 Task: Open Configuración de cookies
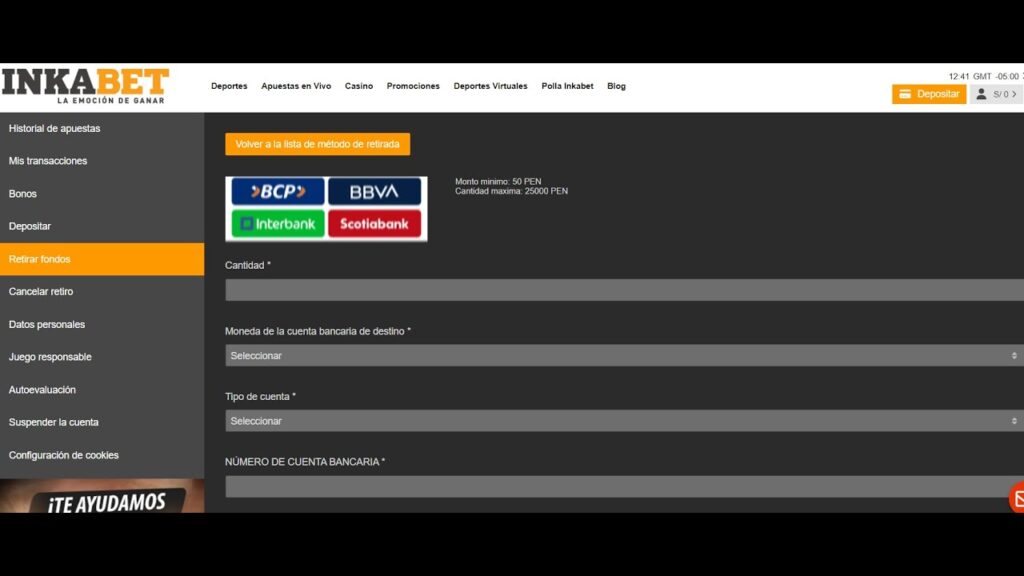tap(102, 455)
